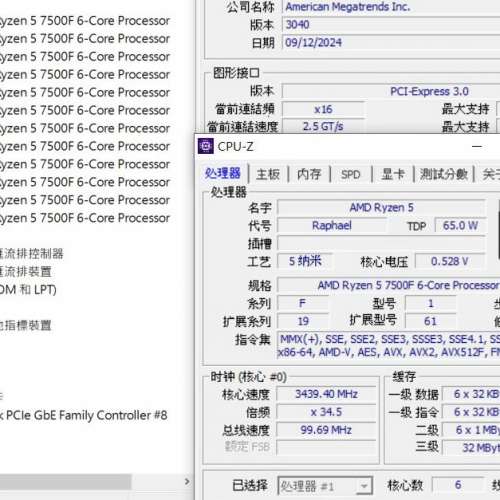The width and height of the screenshot is (500, 500).
Task: Switch to the 处理器 tab
Action: coord(222,173)
